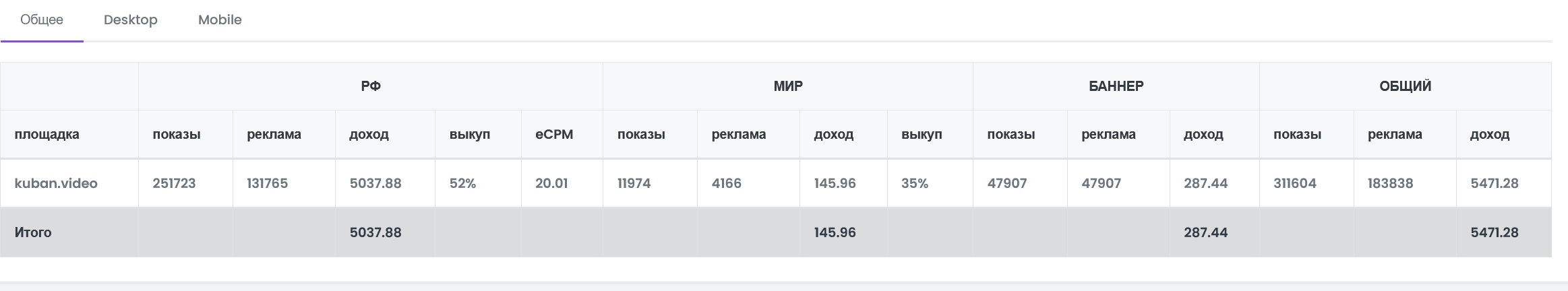Click the площадка column header

tap(47, 135)
